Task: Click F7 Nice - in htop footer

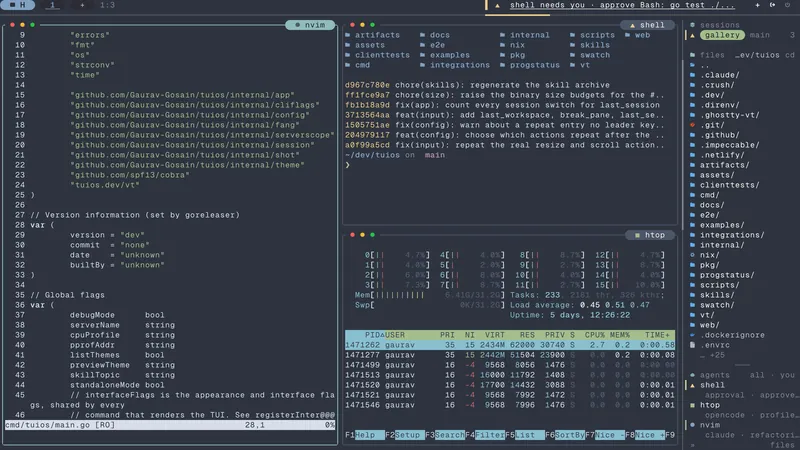Action: tap(605, 435)
